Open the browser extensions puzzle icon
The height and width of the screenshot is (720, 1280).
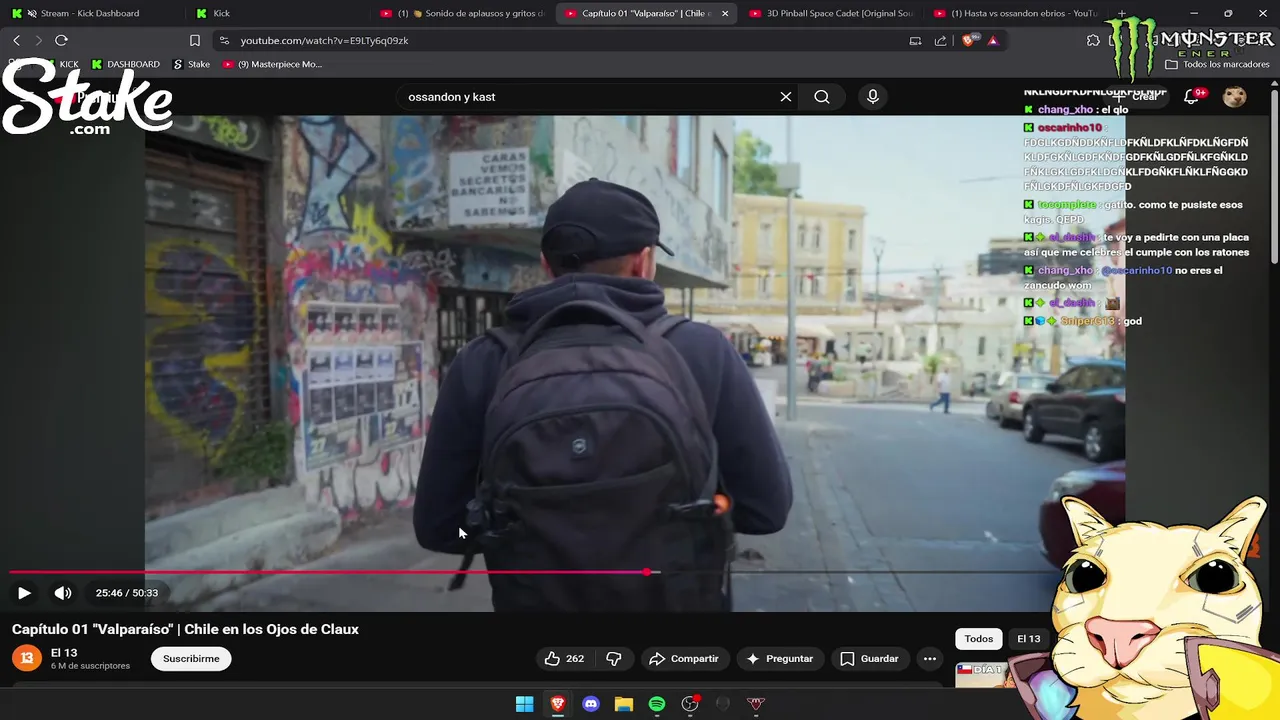coord(1093,41)
